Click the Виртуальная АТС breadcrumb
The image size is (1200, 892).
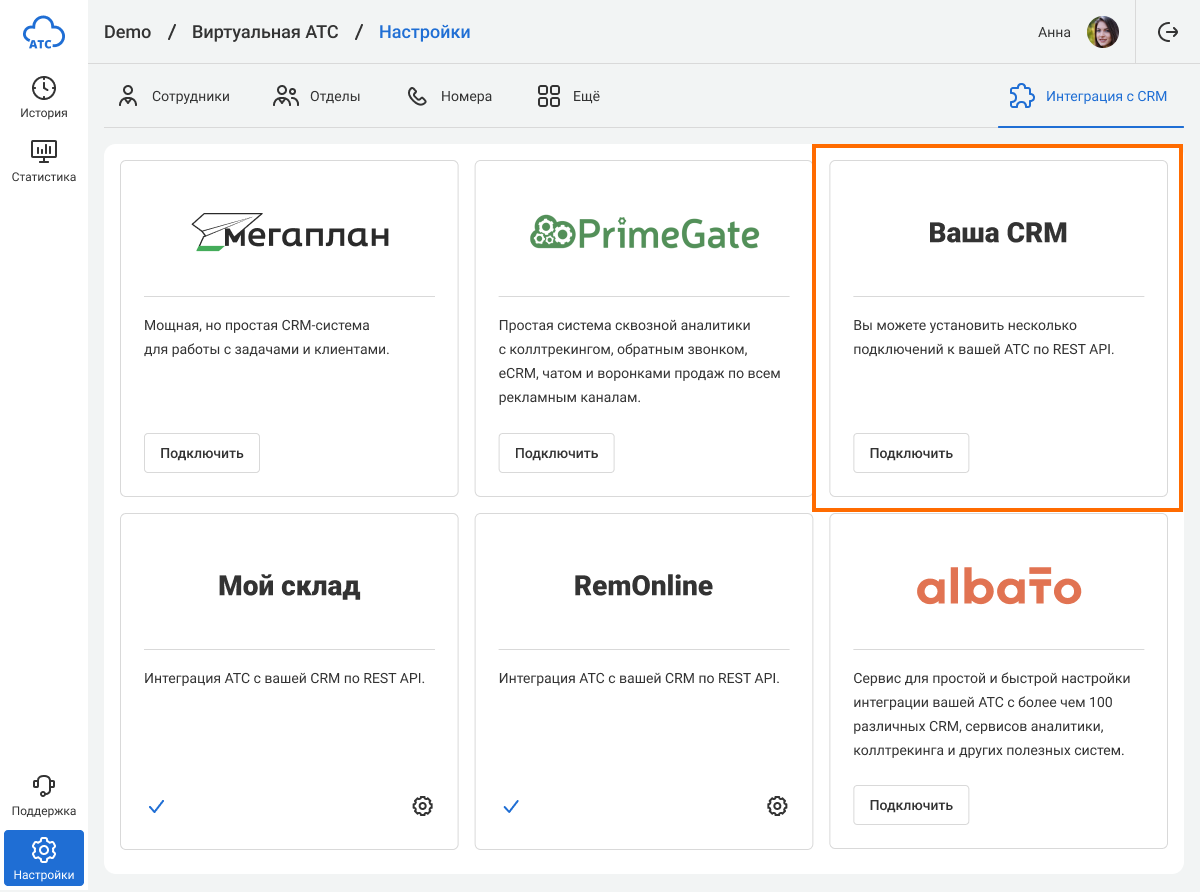click(x=265, y=32)
